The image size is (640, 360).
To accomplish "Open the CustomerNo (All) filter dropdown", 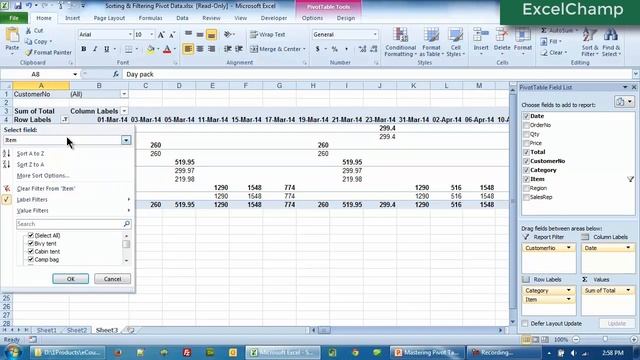I will point(124,94).
